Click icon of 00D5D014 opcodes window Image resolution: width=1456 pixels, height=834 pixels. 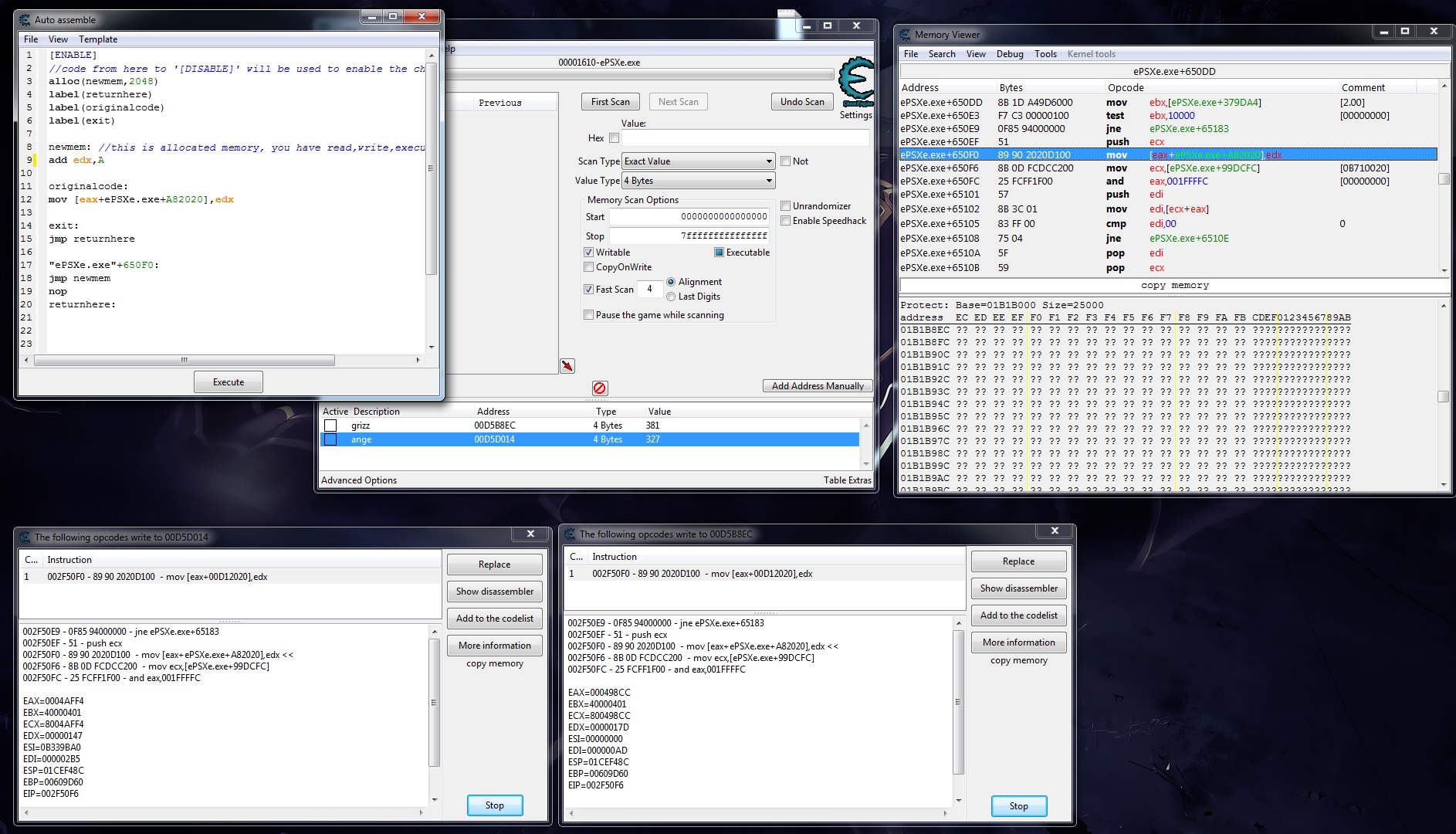pyautogui.click(x=25, y=537)
